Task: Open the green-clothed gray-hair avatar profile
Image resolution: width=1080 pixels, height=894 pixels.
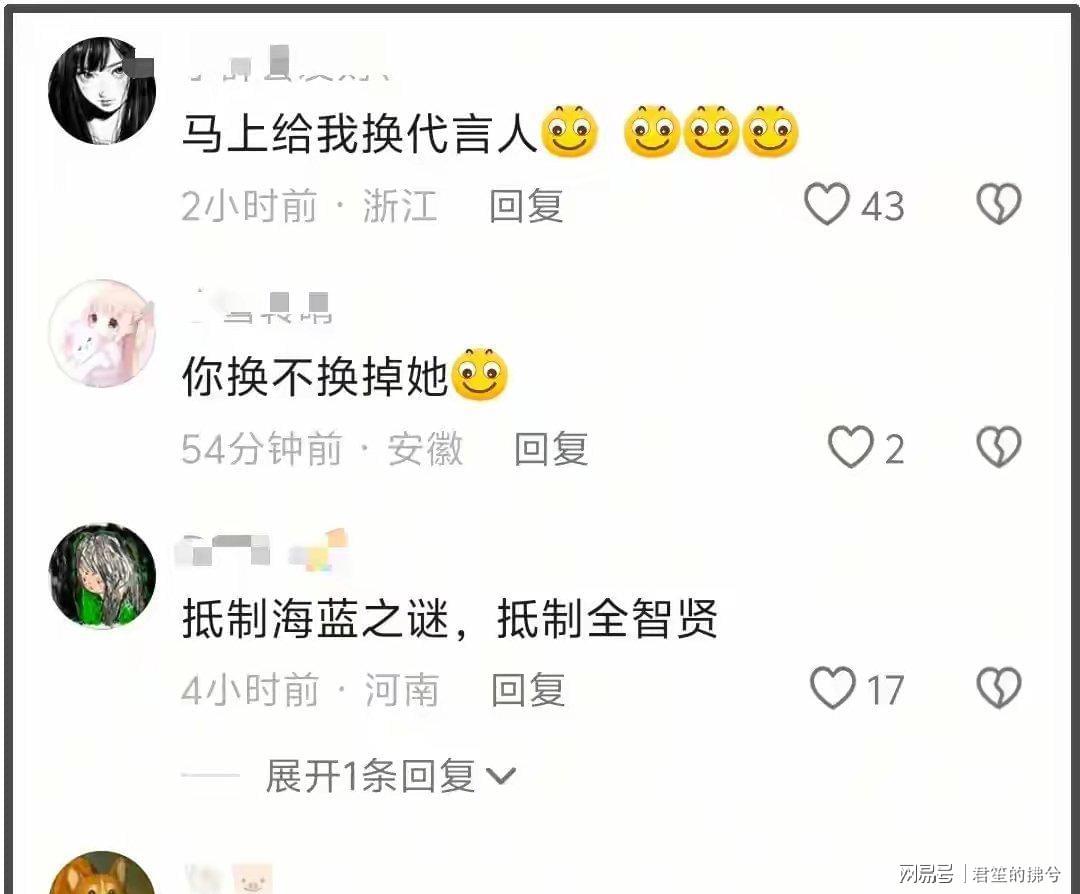Action: (x=102, y=576)
